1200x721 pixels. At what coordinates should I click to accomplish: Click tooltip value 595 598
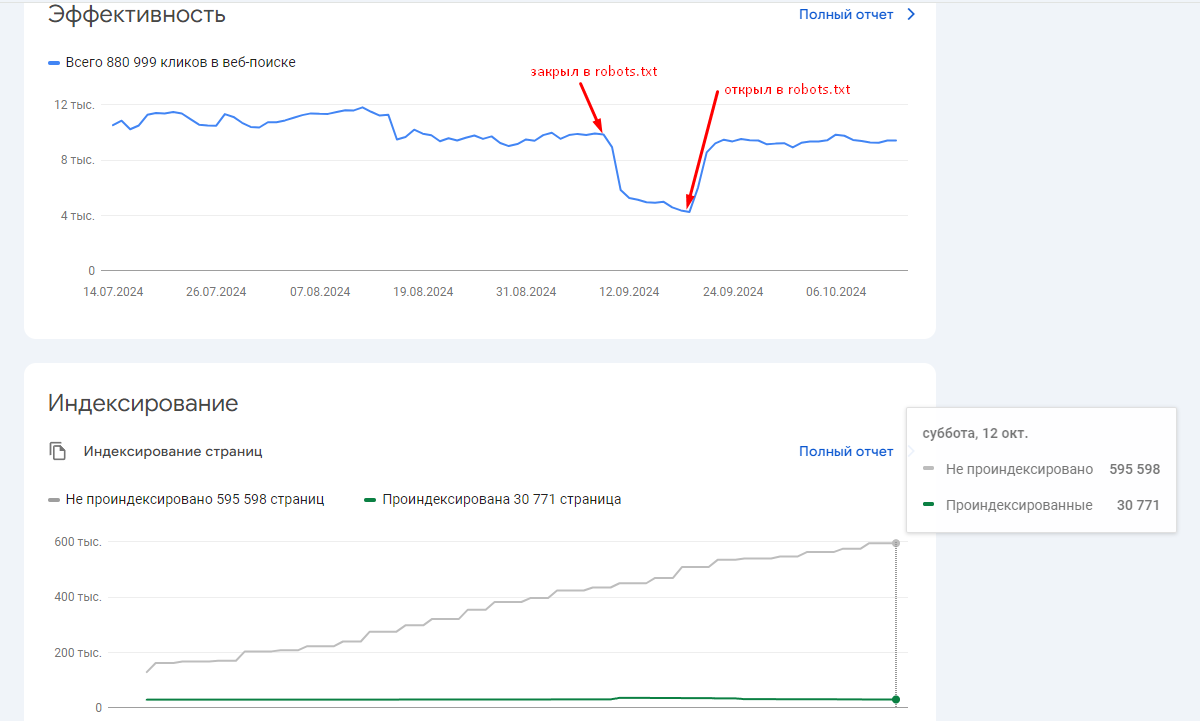point(1135,469)
